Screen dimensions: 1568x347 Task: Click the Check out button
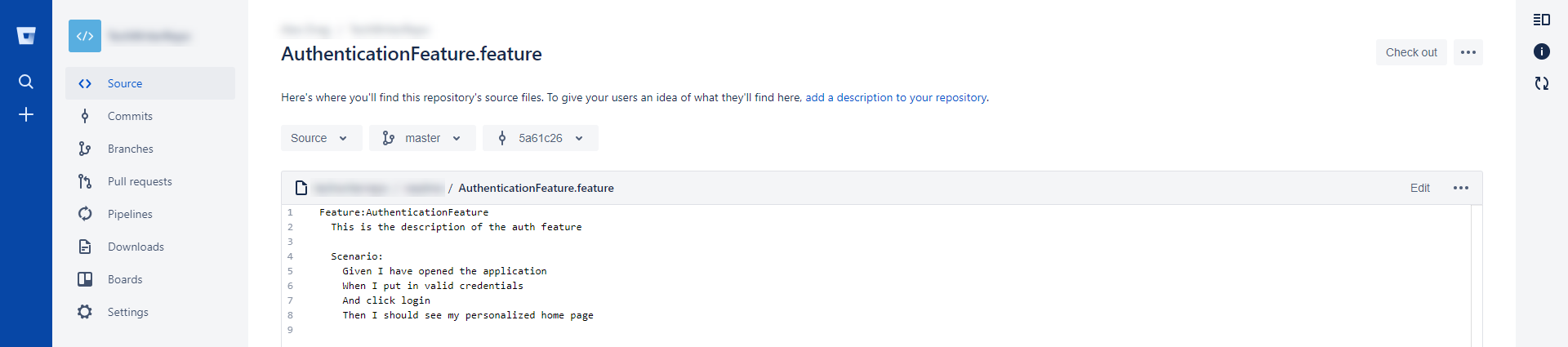(1410, 52)
